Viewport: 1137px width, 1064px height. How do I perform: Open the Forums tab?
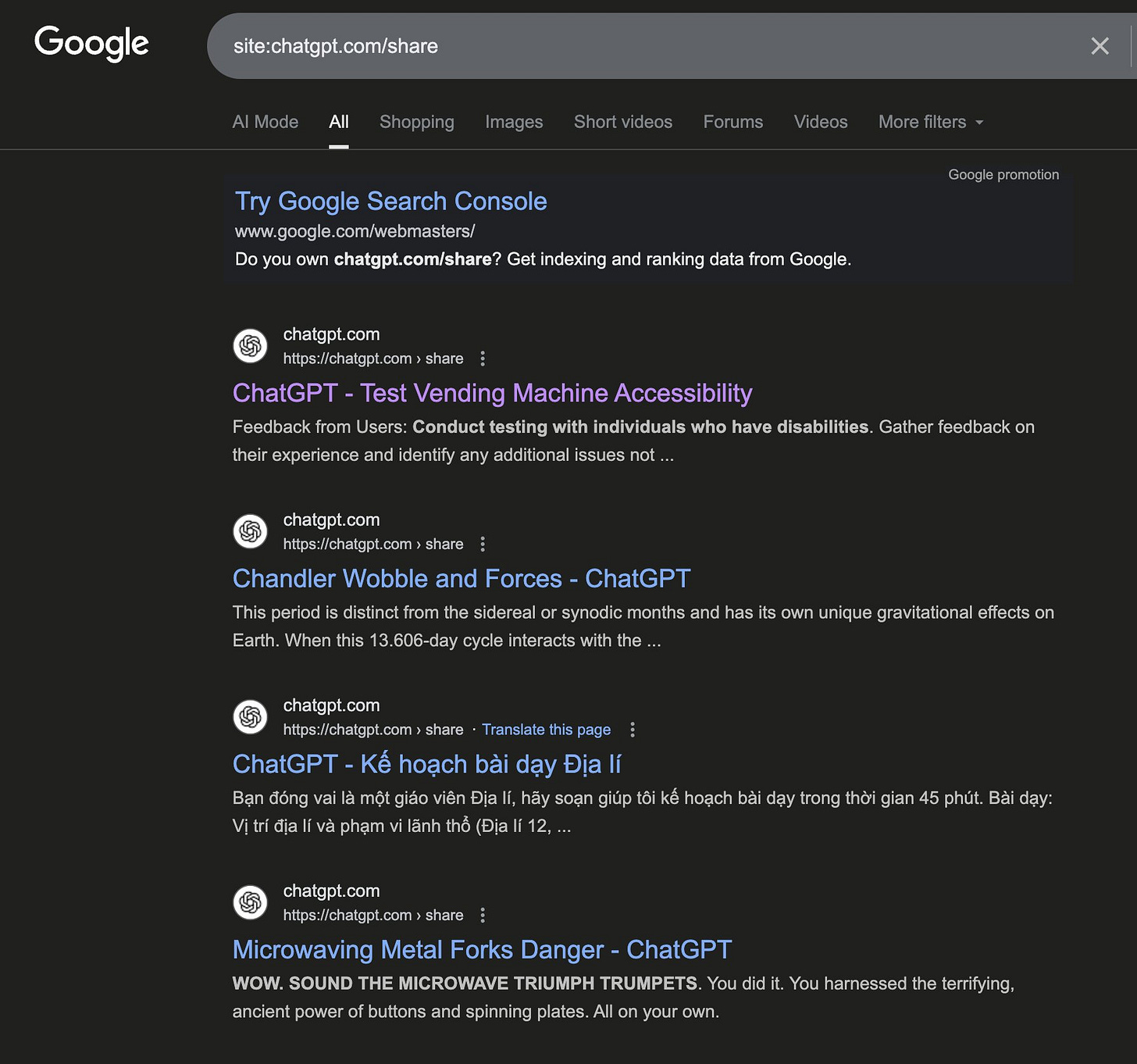pyautogui.click(x=733, y=122)
